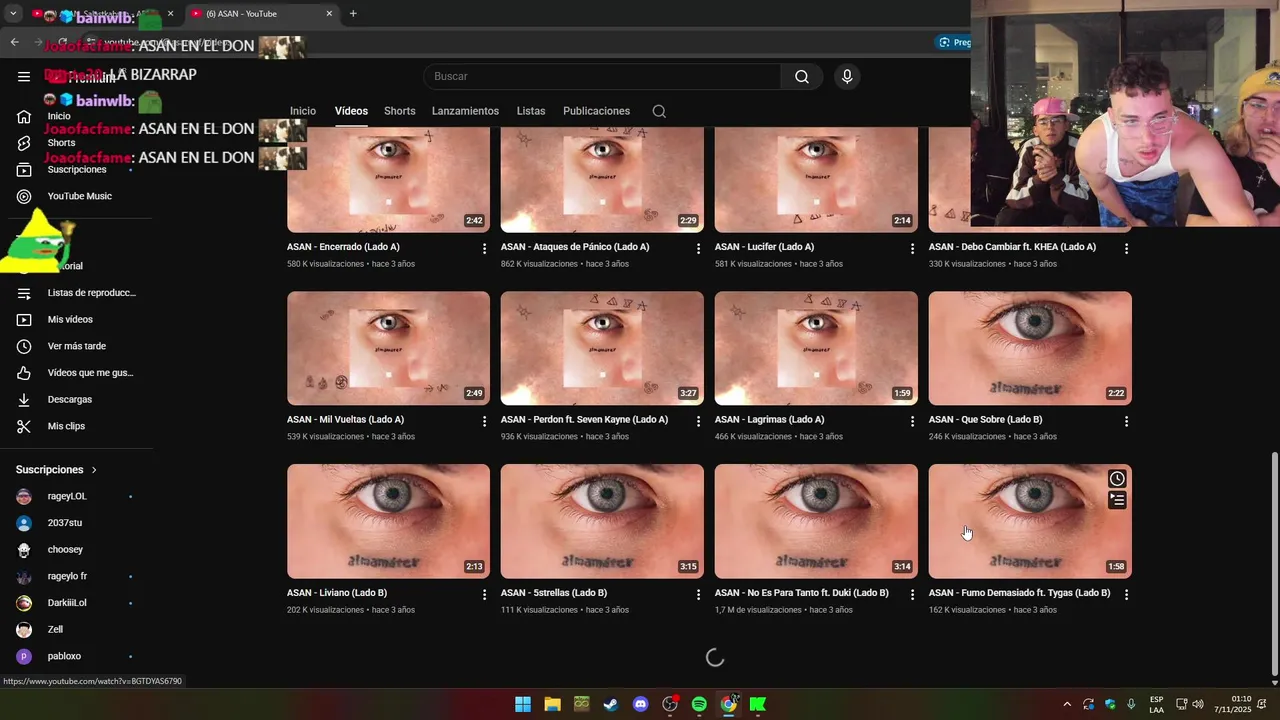Open options for Debo Cambiar video
This screenshot has height=720, width=1280.
[x=1126, y=248]
